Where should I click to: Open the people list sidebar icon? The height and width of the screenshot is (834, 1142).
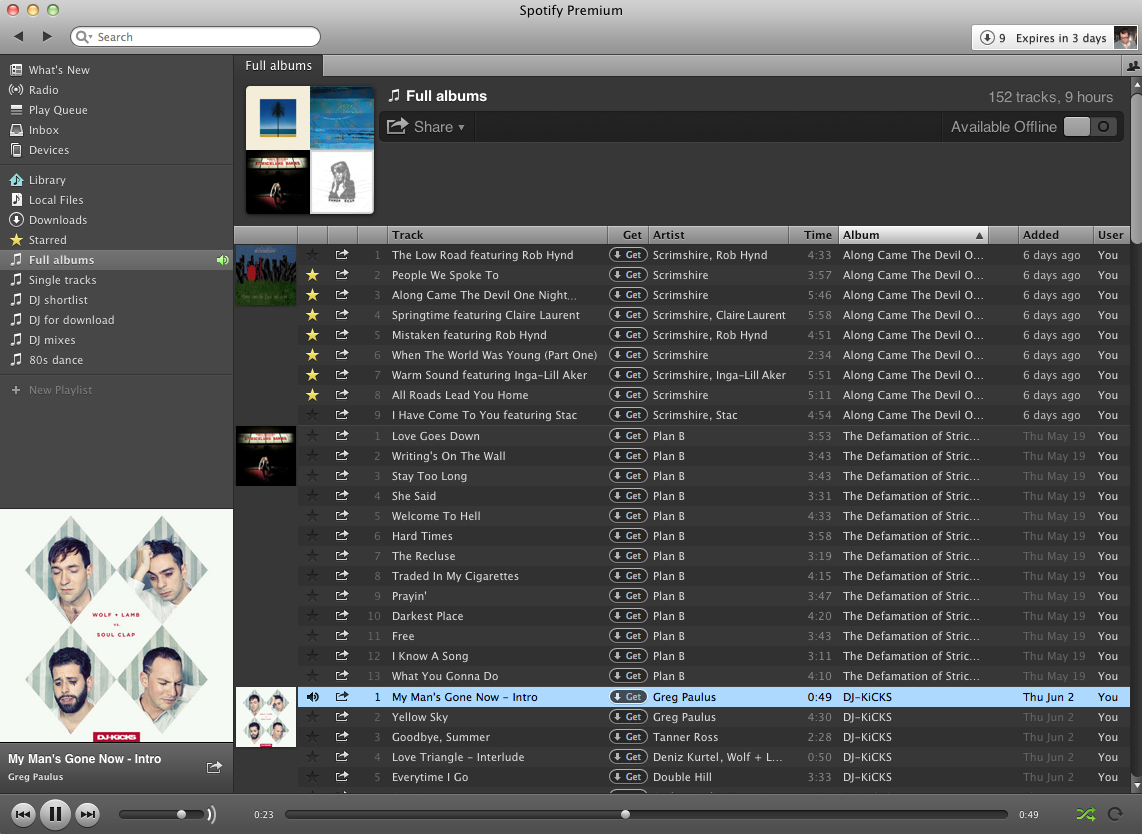(1132, 66)
